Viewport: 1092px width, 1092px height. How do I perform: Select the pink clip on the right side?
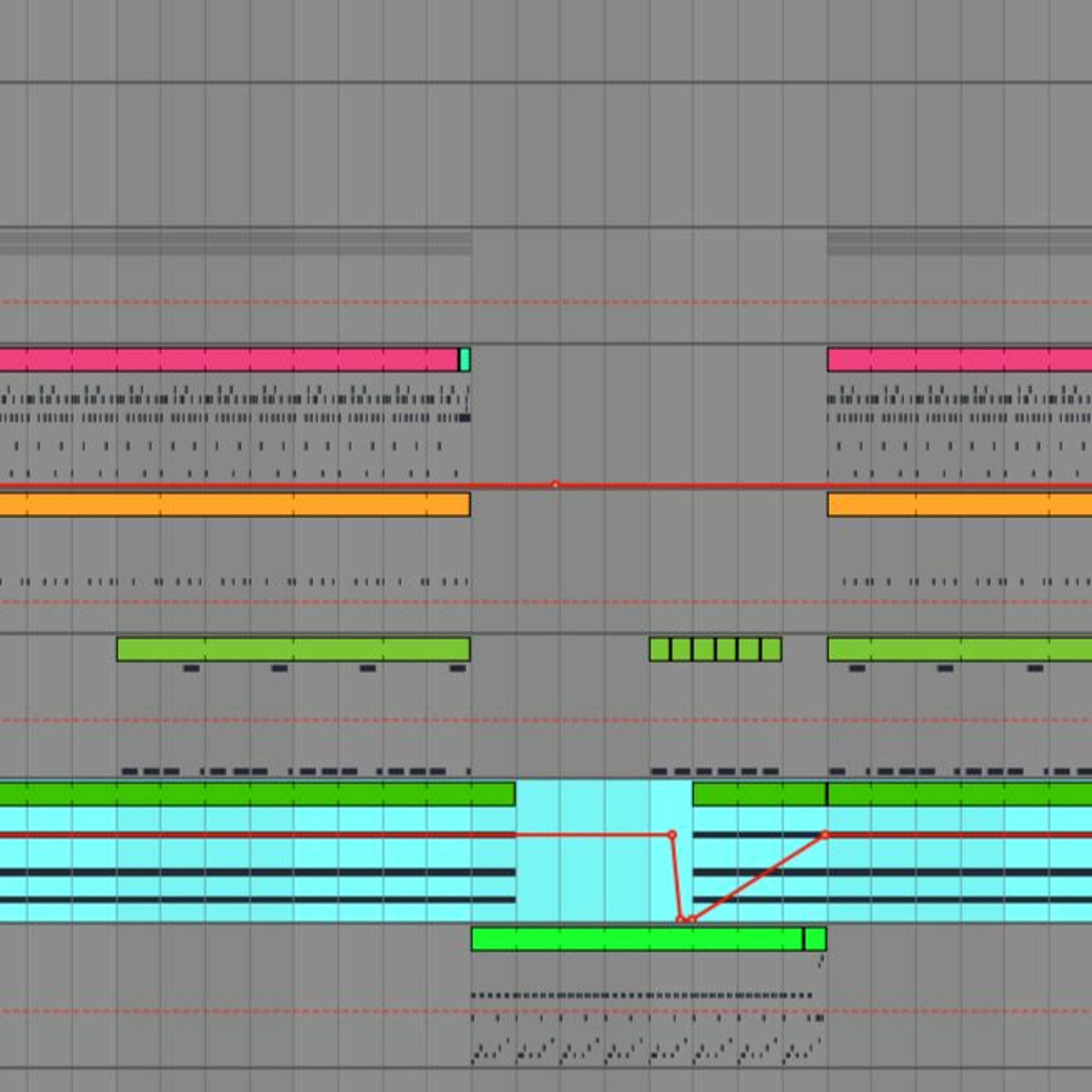[x=960, y=360]
